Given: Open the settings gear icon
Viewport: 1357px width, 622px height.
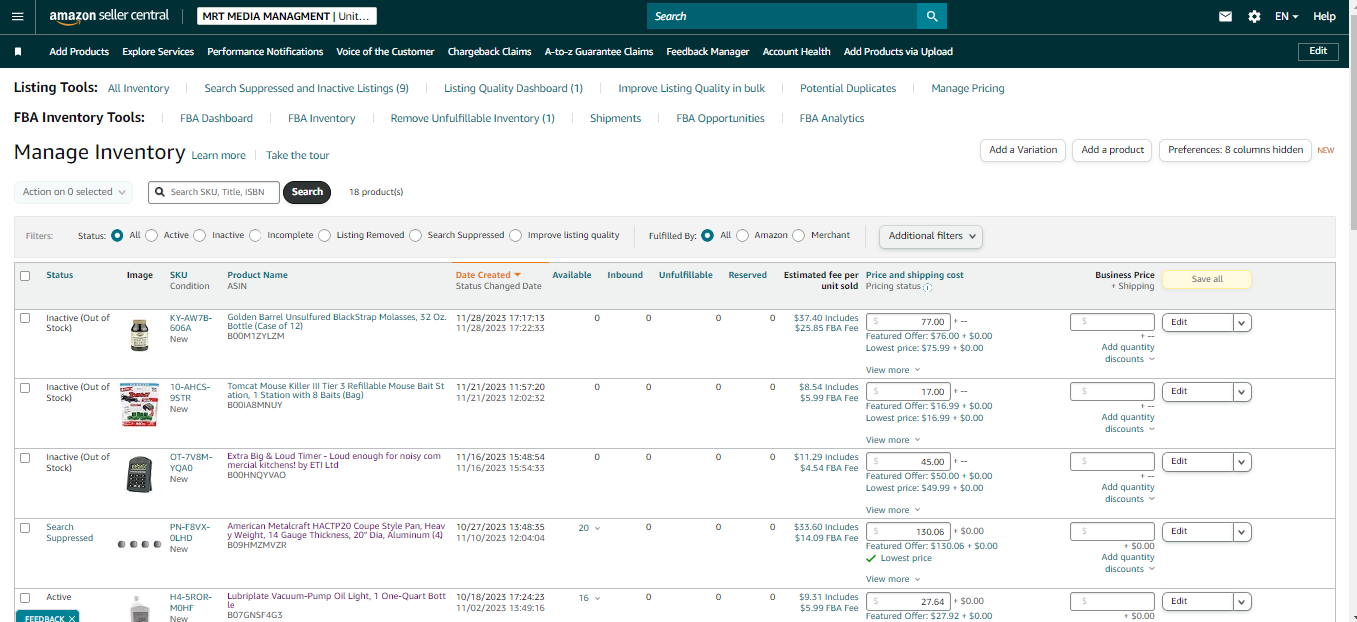Looking at the screenshot, I should coord(1254,16).
